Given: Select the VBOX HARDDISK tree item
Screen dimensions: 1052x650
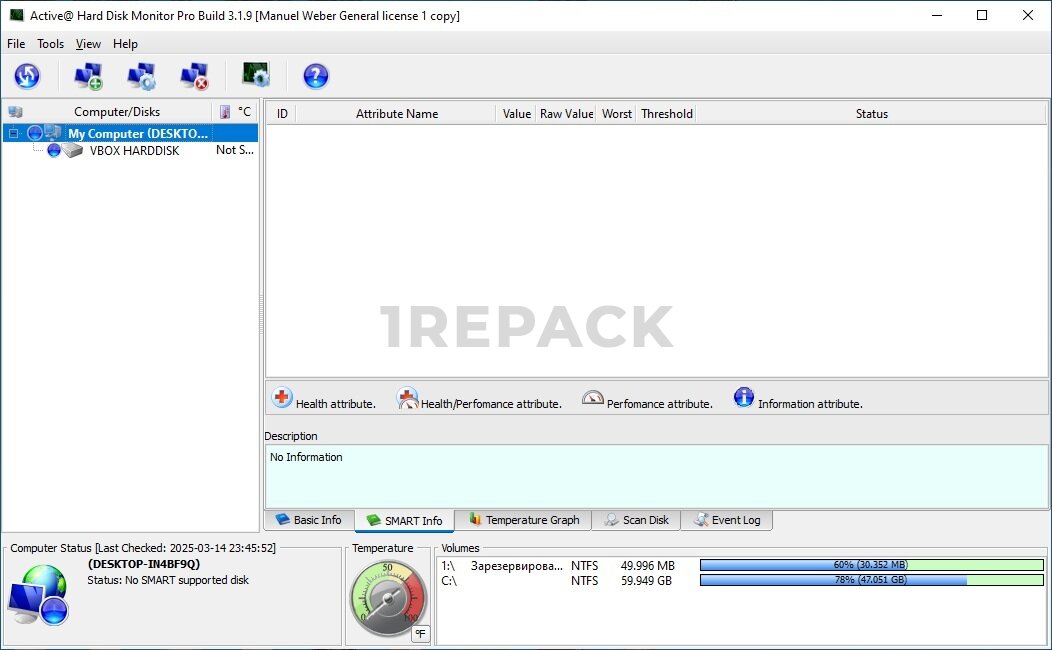Looking at the screenshot, I should [134, 151].
